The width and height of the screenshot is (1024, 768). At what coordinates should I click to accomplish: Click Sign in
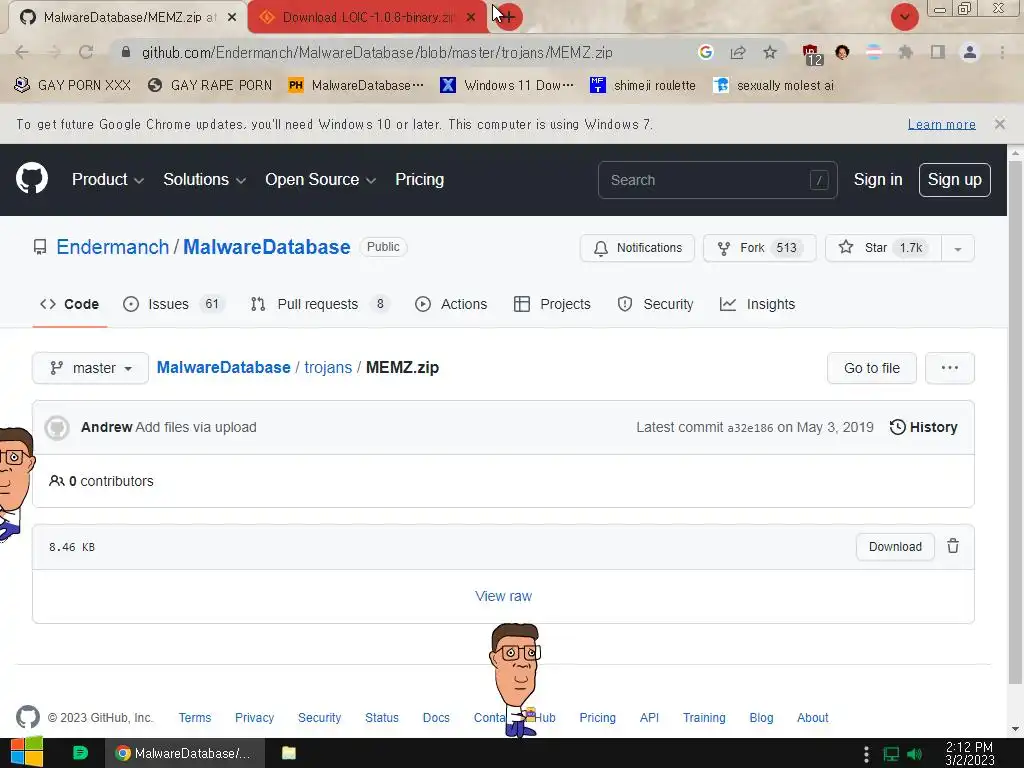[x=878, y=180]
